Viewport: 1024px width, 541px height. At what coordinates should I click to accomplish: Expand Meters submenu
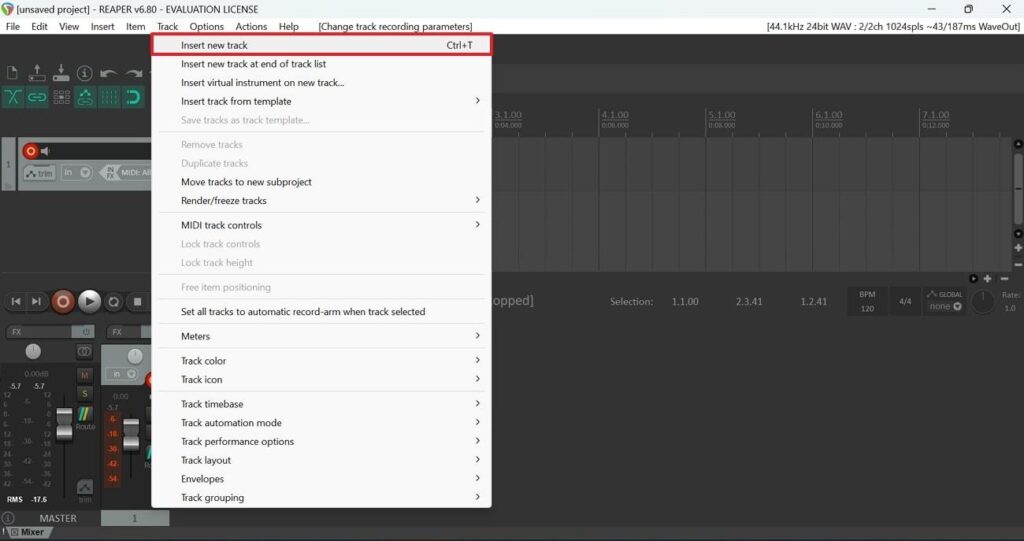coord(321,336)
